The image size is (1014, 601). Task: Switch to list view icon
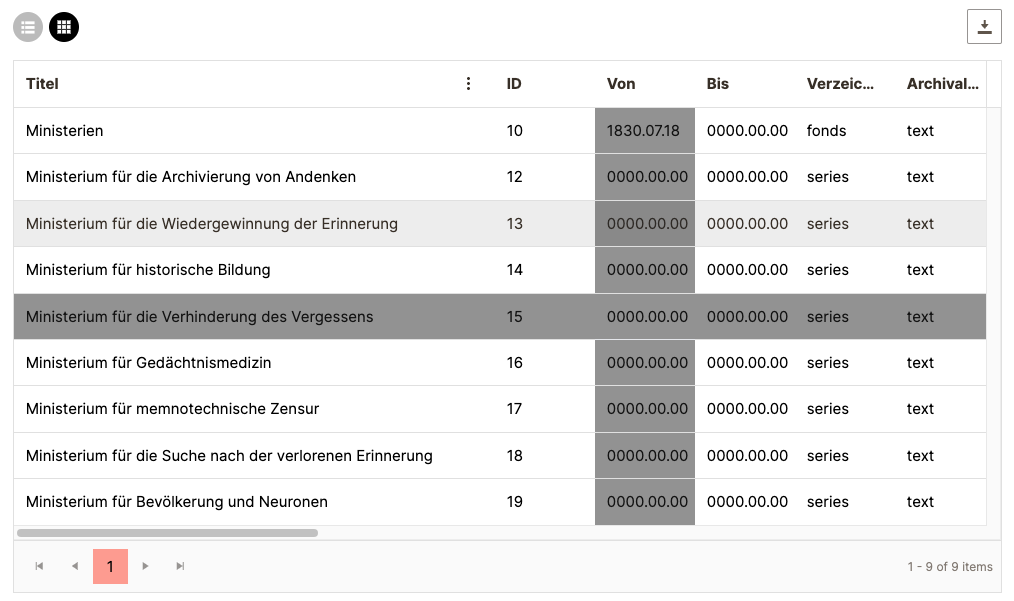pos(28,27)
